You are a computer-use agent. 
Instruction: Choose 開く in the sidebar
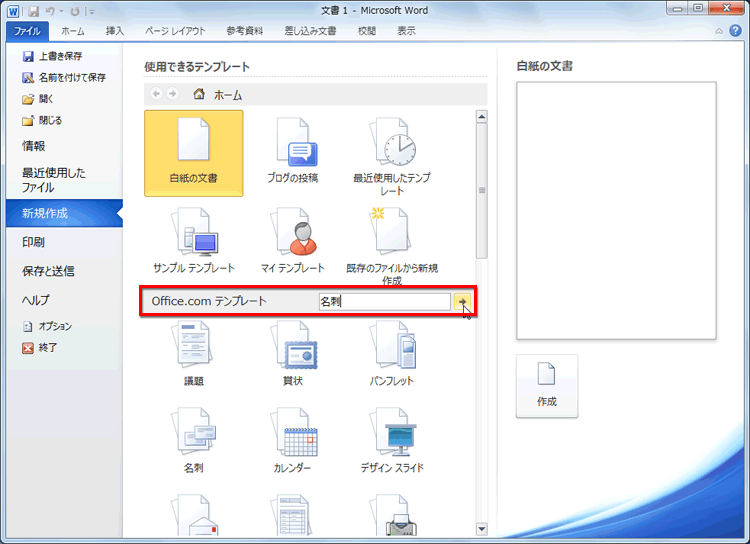click(38, 99)
